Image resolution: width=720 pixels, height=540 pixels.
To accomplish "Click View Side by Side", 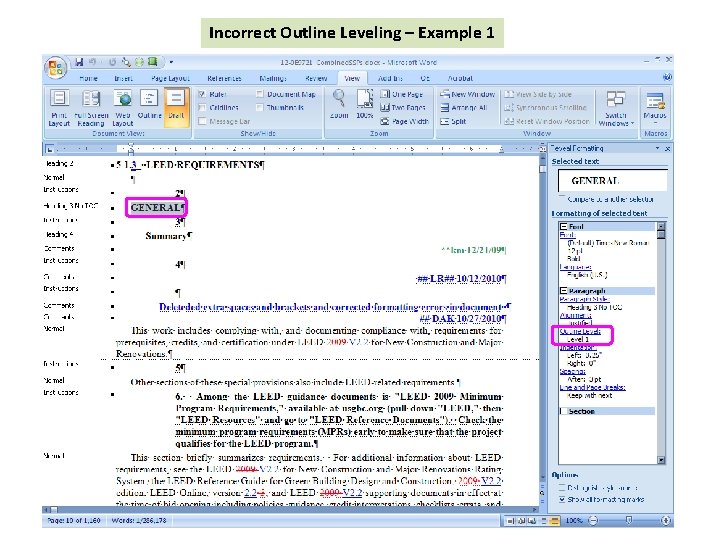I will click(x=538, y=94).
